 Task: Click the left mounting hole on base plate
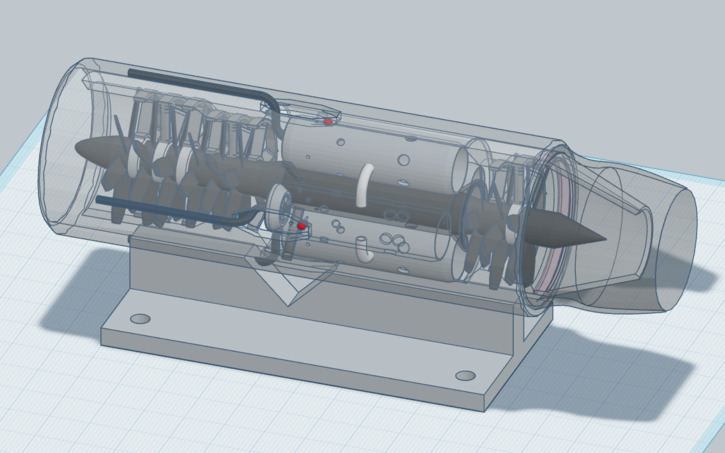pyautogui.click(x=140, y=318)
